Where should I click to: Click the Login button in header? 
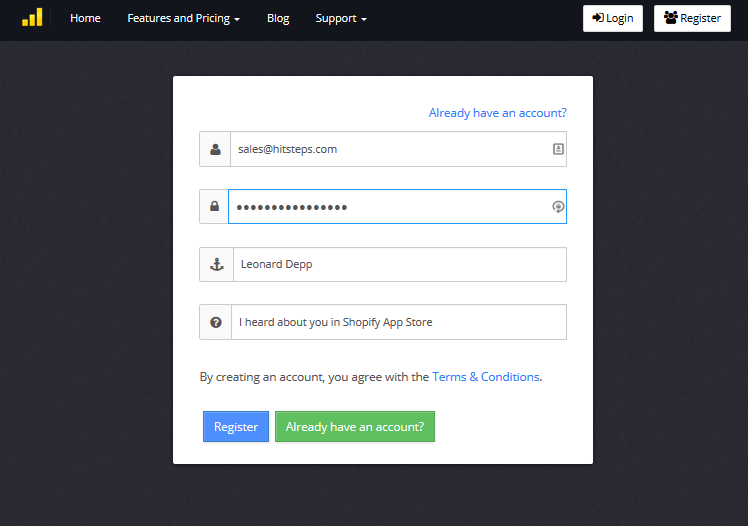click(613, 18)
